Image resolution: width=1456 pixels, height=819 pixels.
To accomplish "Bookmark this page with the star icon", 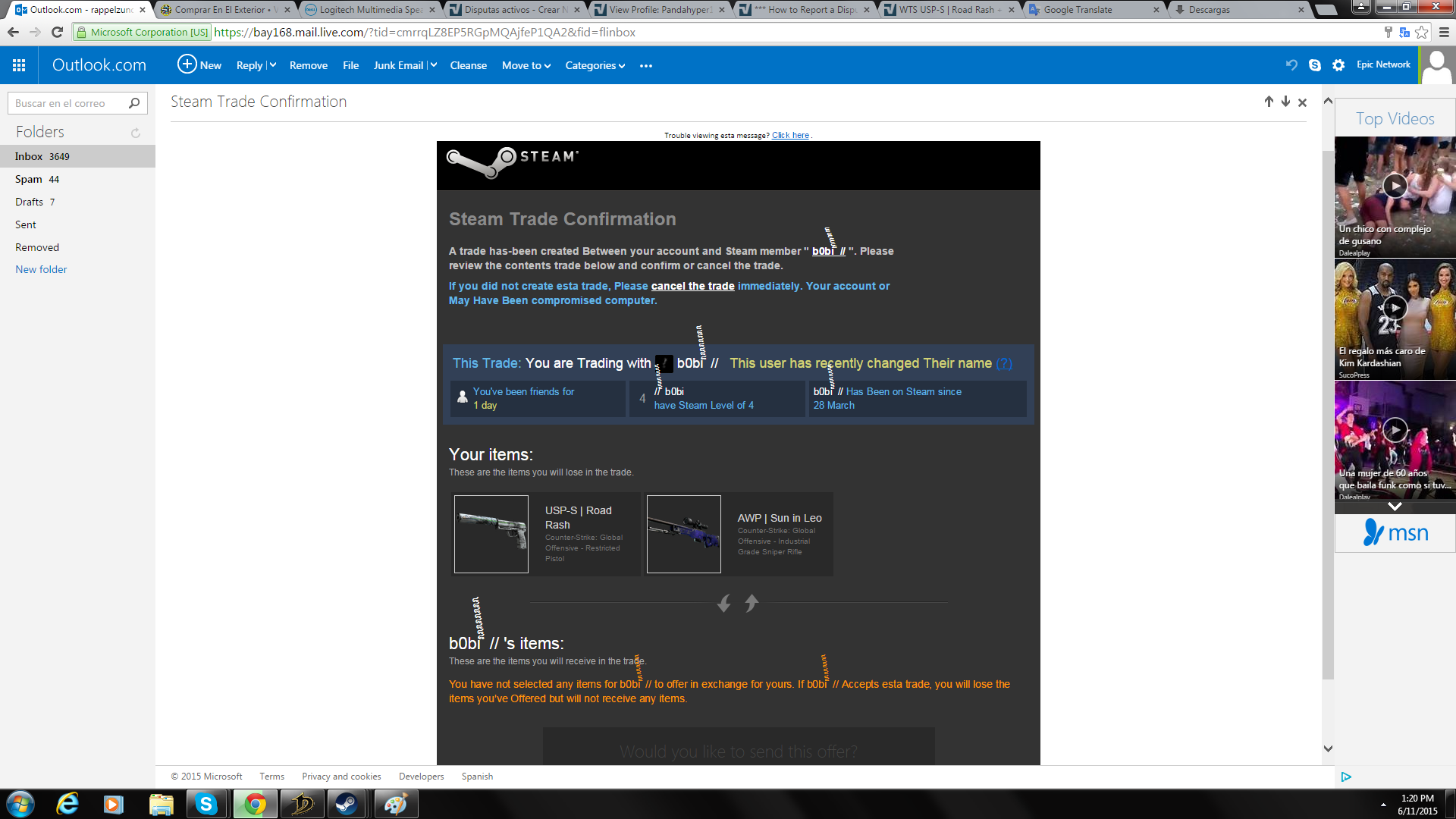I will (x=1422, y=32).
